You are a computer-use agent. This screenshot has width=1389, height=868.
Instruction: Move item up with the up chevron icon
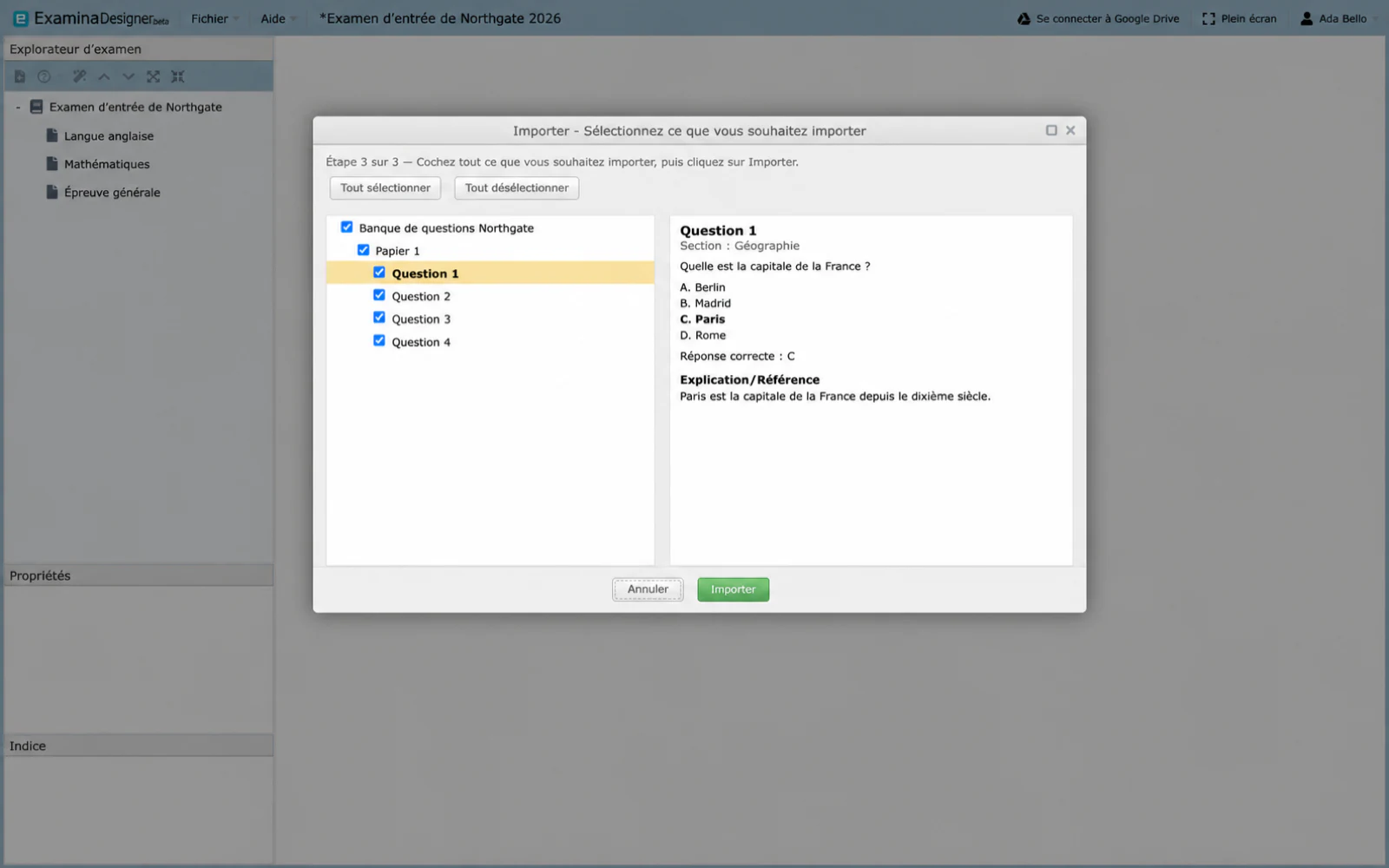coord(104,76)
